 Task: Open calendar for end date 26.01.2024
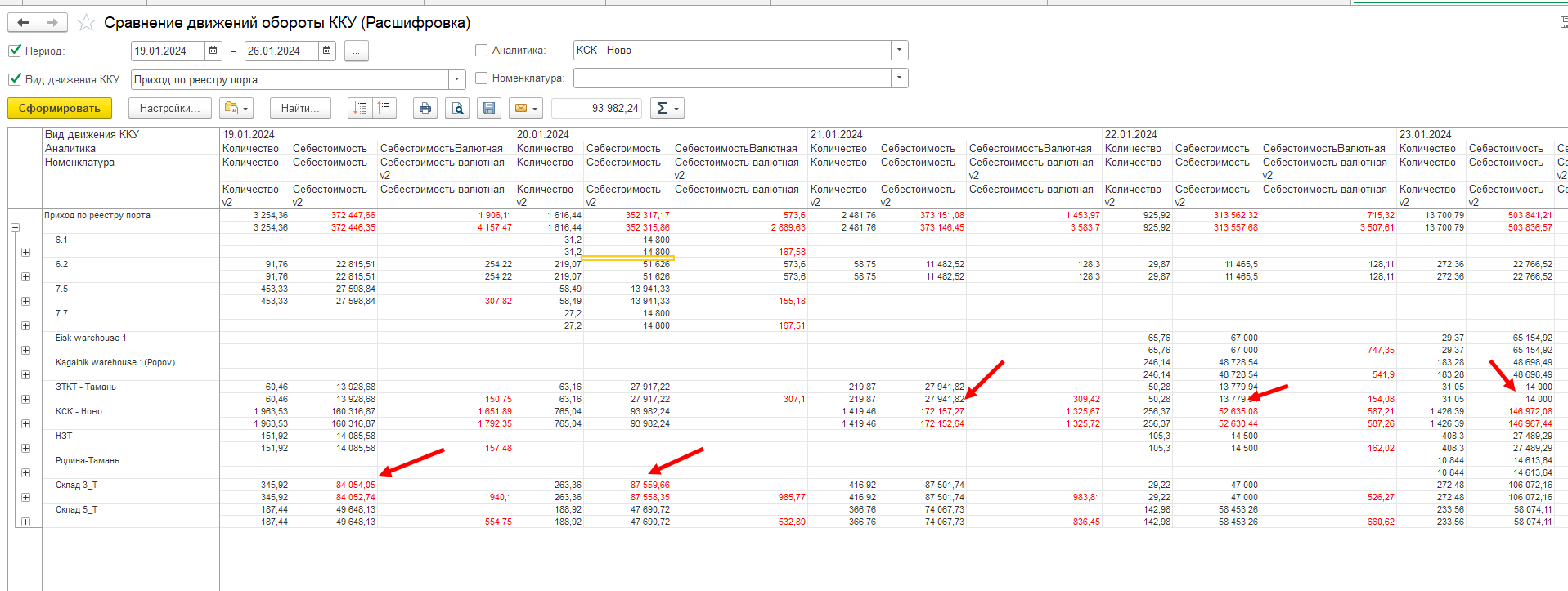coord(326,51)
